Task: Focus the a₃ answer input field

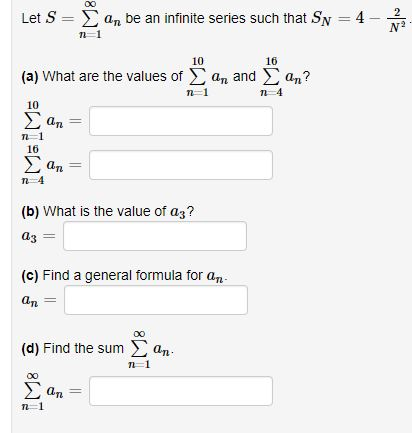Action: point(155,236)
